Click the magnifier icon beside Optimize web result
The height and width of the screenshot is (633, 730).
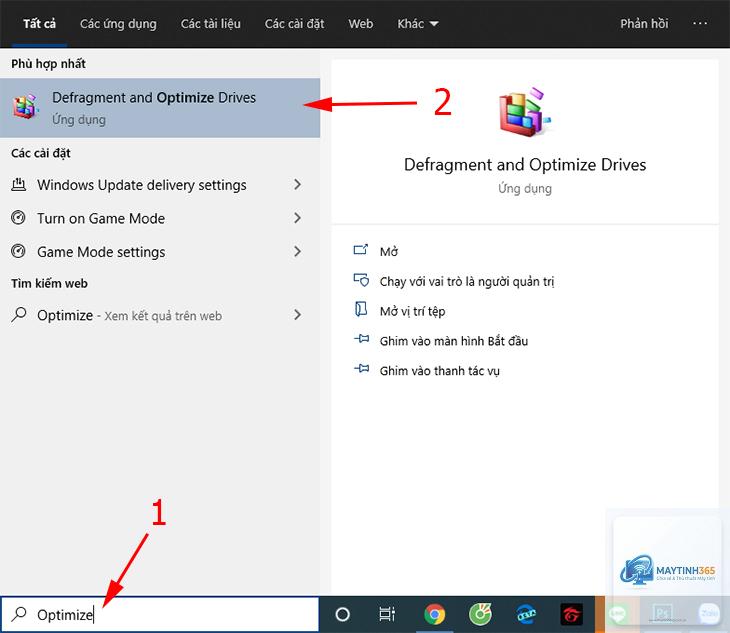coord(19,315)
